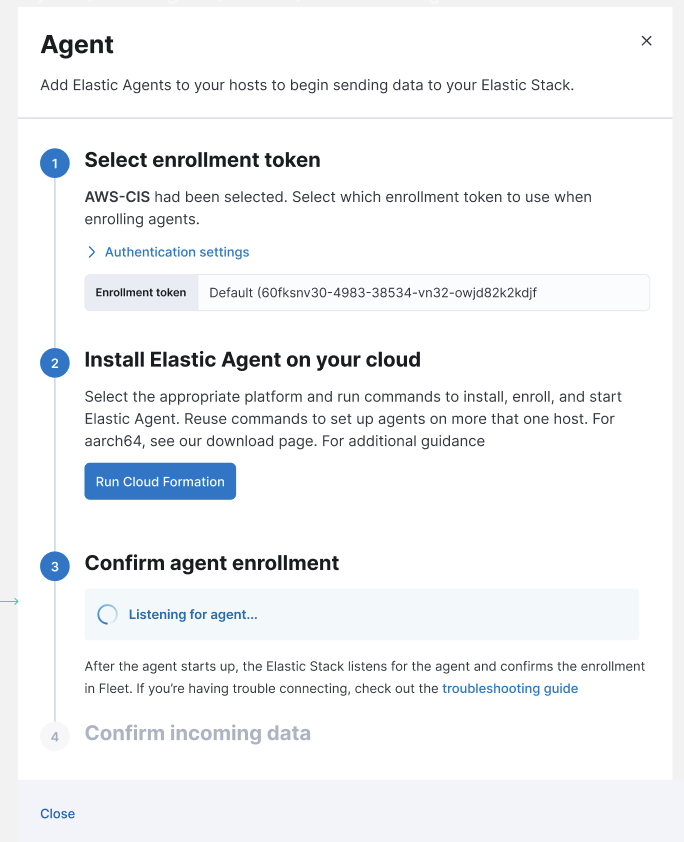Viewport: 684px width, 842px height.
Task: Click the Run Cloud Formation button
Action: [x=160, y=481]
